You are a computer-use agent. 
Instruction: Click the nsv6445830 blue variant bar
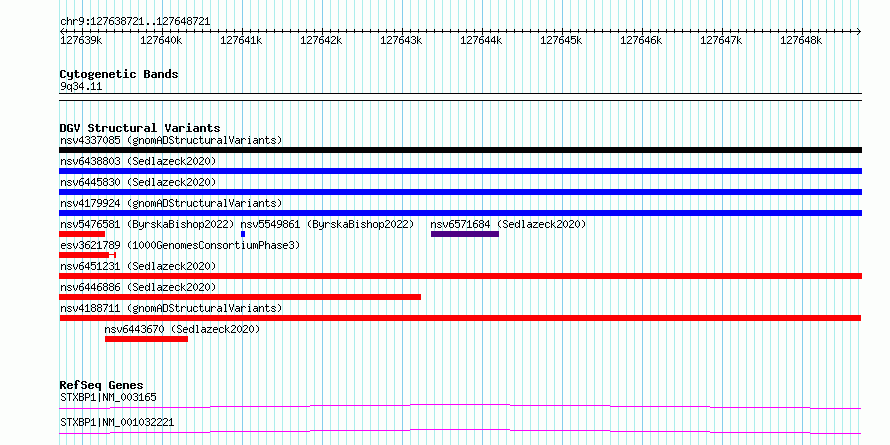pyautogui.click(x=460, y=192)
